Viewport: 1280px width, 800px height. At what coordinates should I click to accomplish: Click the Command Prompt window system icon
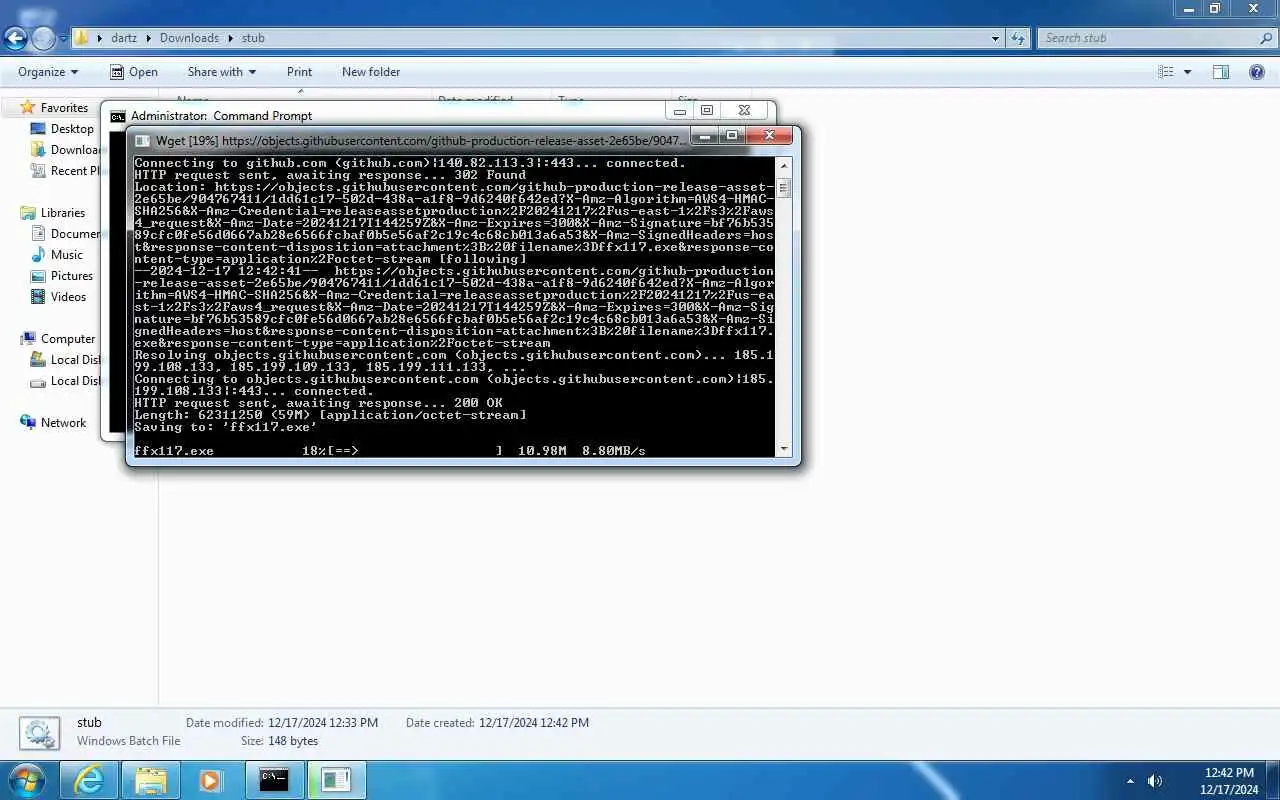pyautogui.click(x=118, y=116)
